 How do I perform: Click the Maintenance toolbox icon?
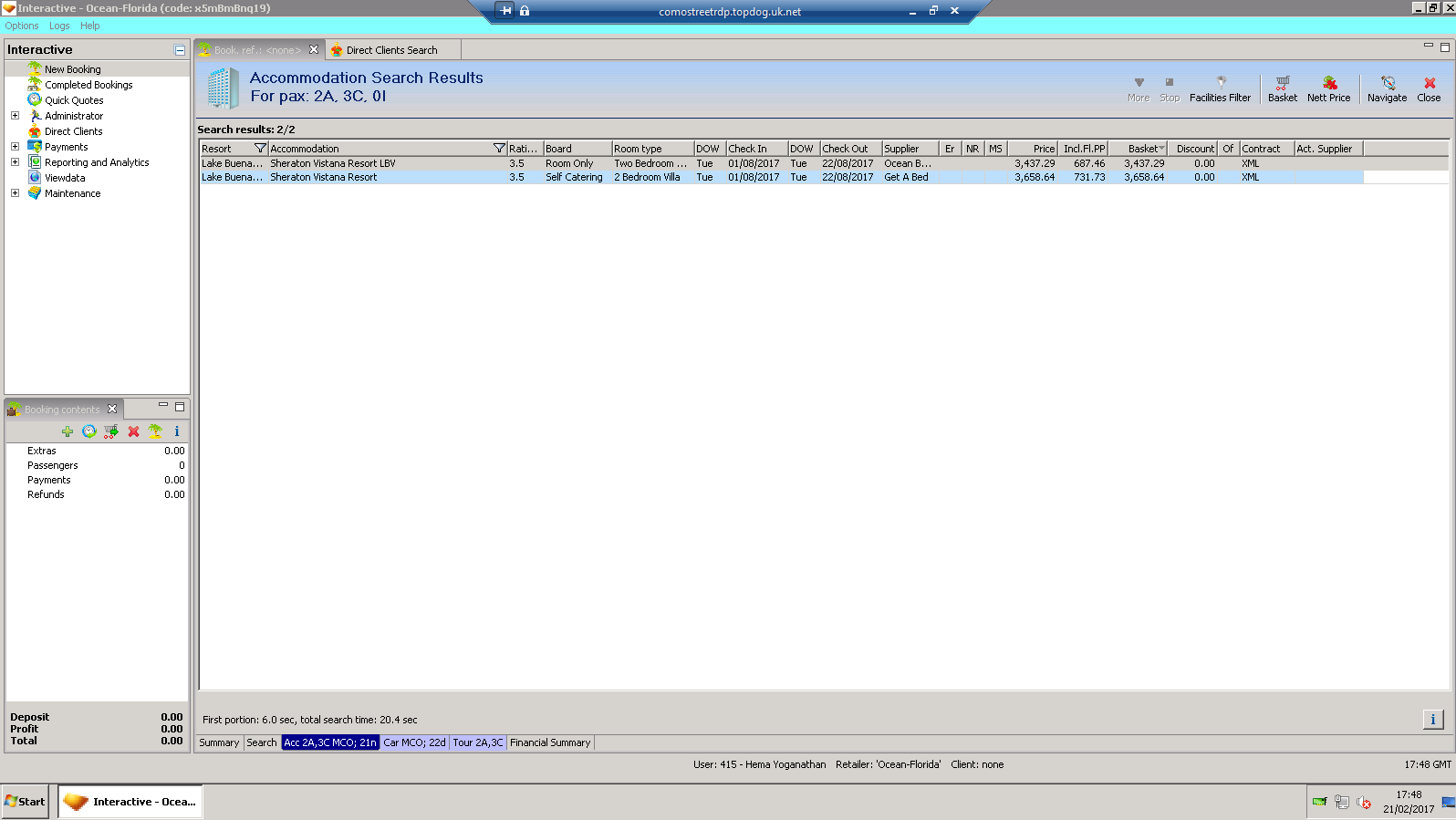click(35, 193)
